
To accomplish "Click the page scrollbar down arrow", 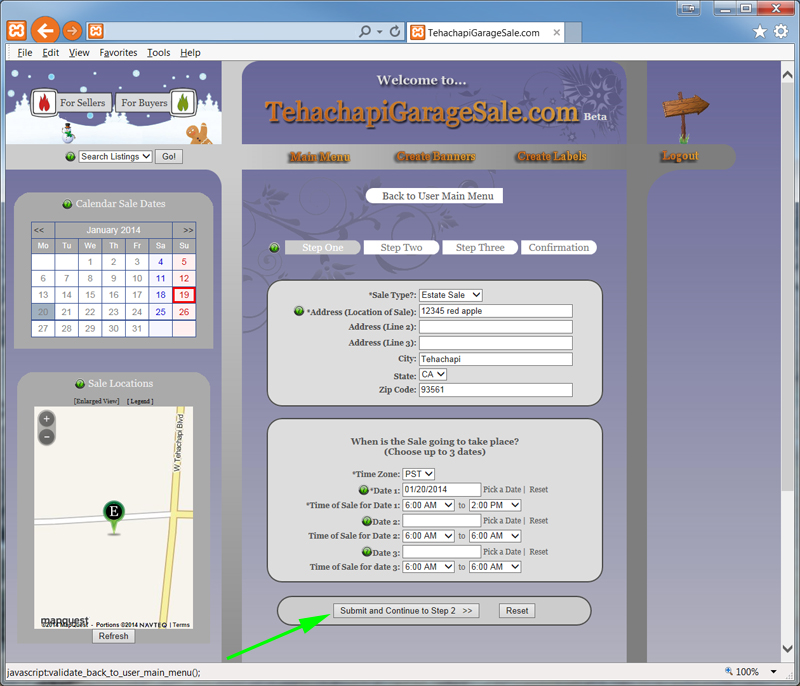I will tap(788, 649).
